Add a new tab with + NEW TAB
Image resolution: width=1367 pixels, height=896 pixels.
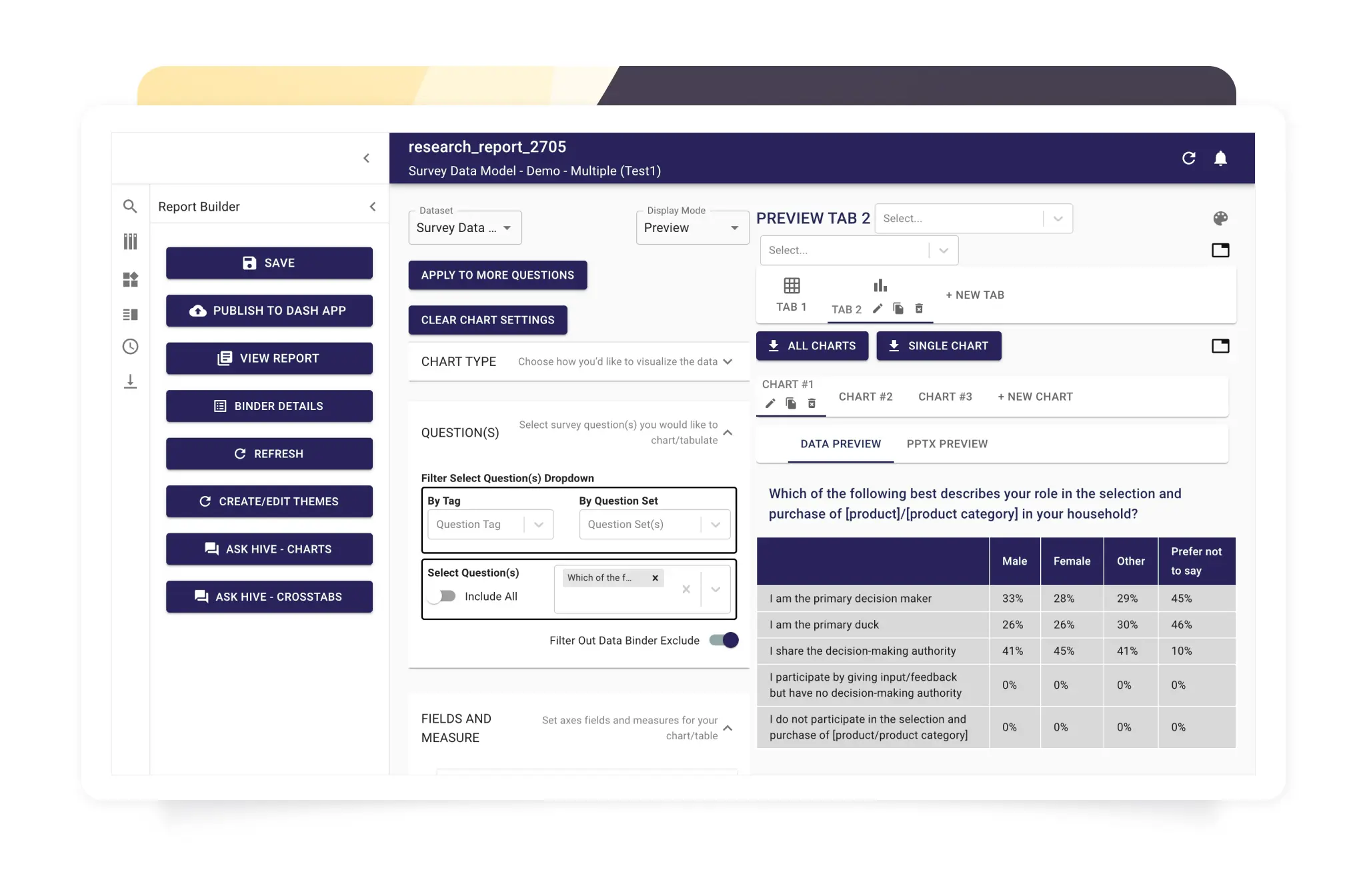(x=975, y=295)
